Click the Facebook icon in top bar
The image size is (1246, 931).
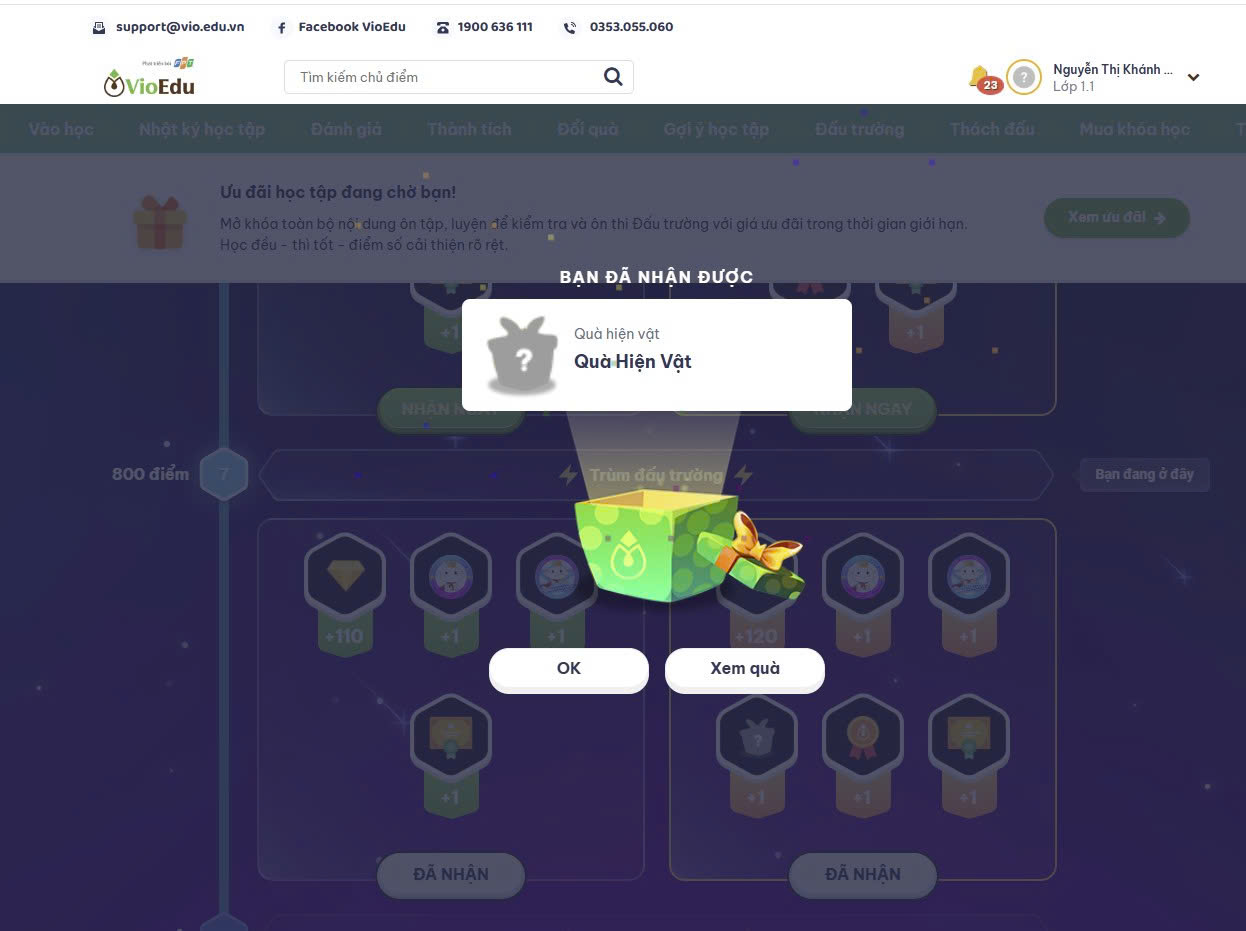point(281,28)
